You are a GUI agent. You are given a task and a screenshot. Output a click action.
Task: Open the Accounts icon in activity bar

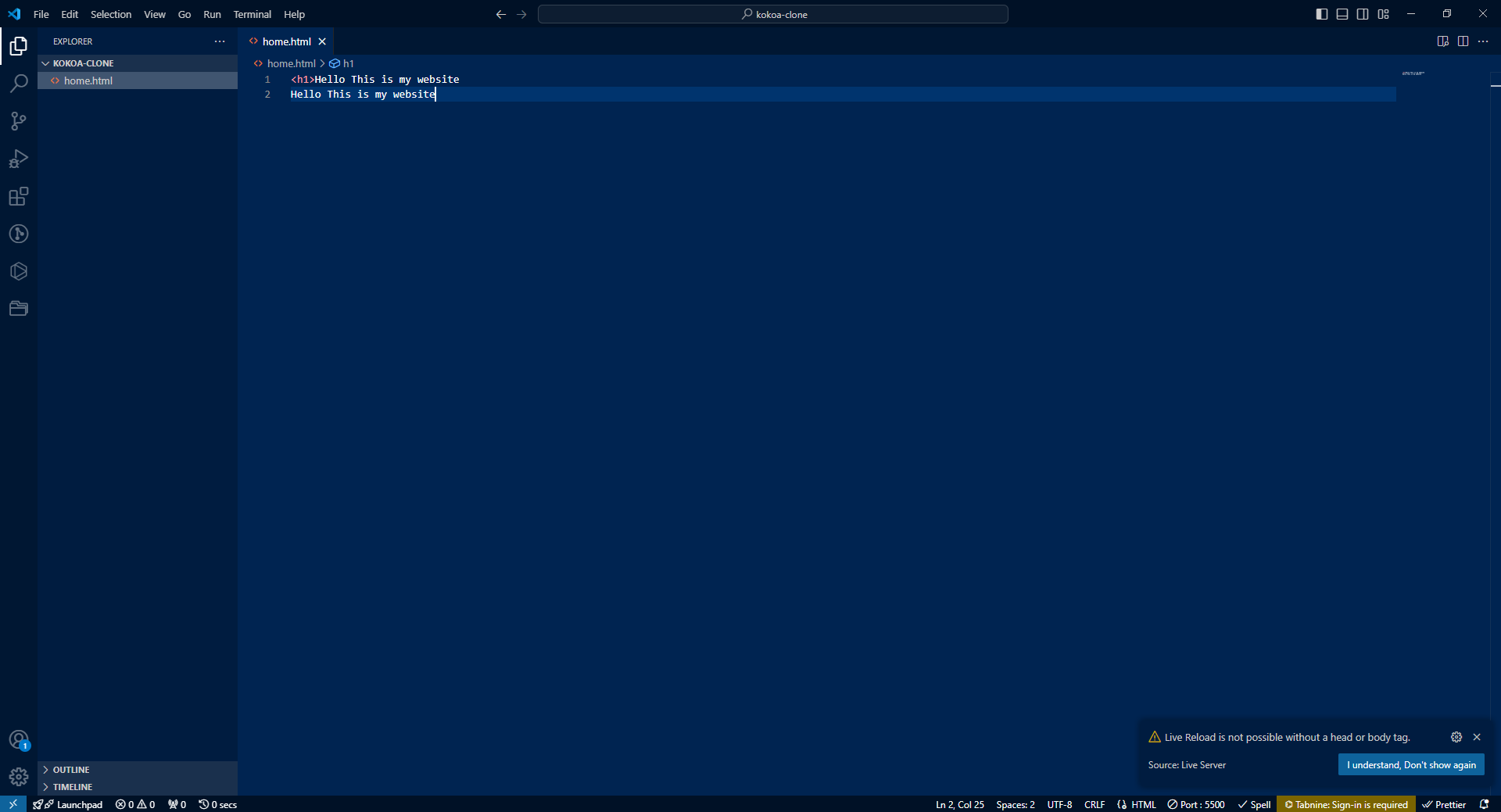click(x=19, y=739)
